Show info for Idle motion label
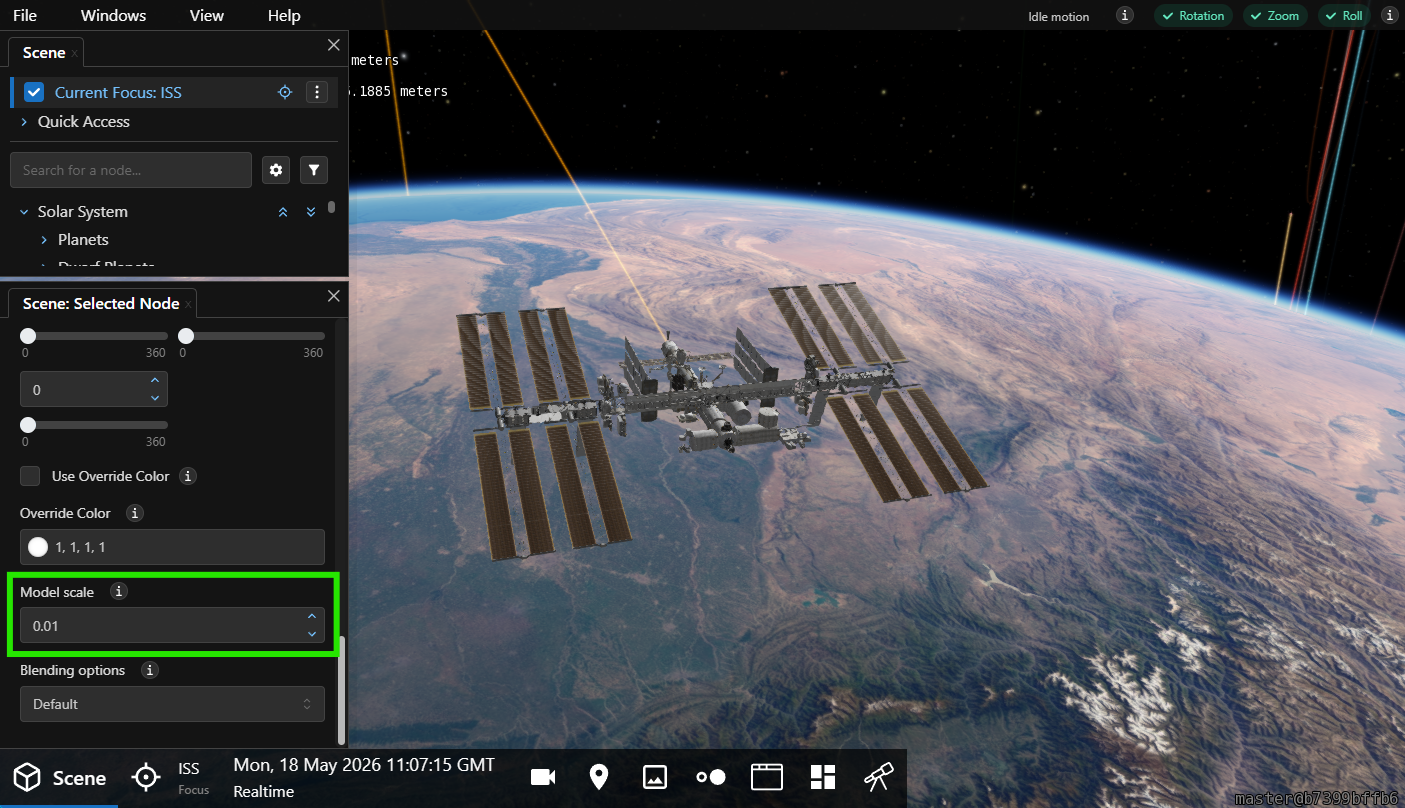The height and width of the screenshot is (808, 1405). click(x=1125, y=16)
